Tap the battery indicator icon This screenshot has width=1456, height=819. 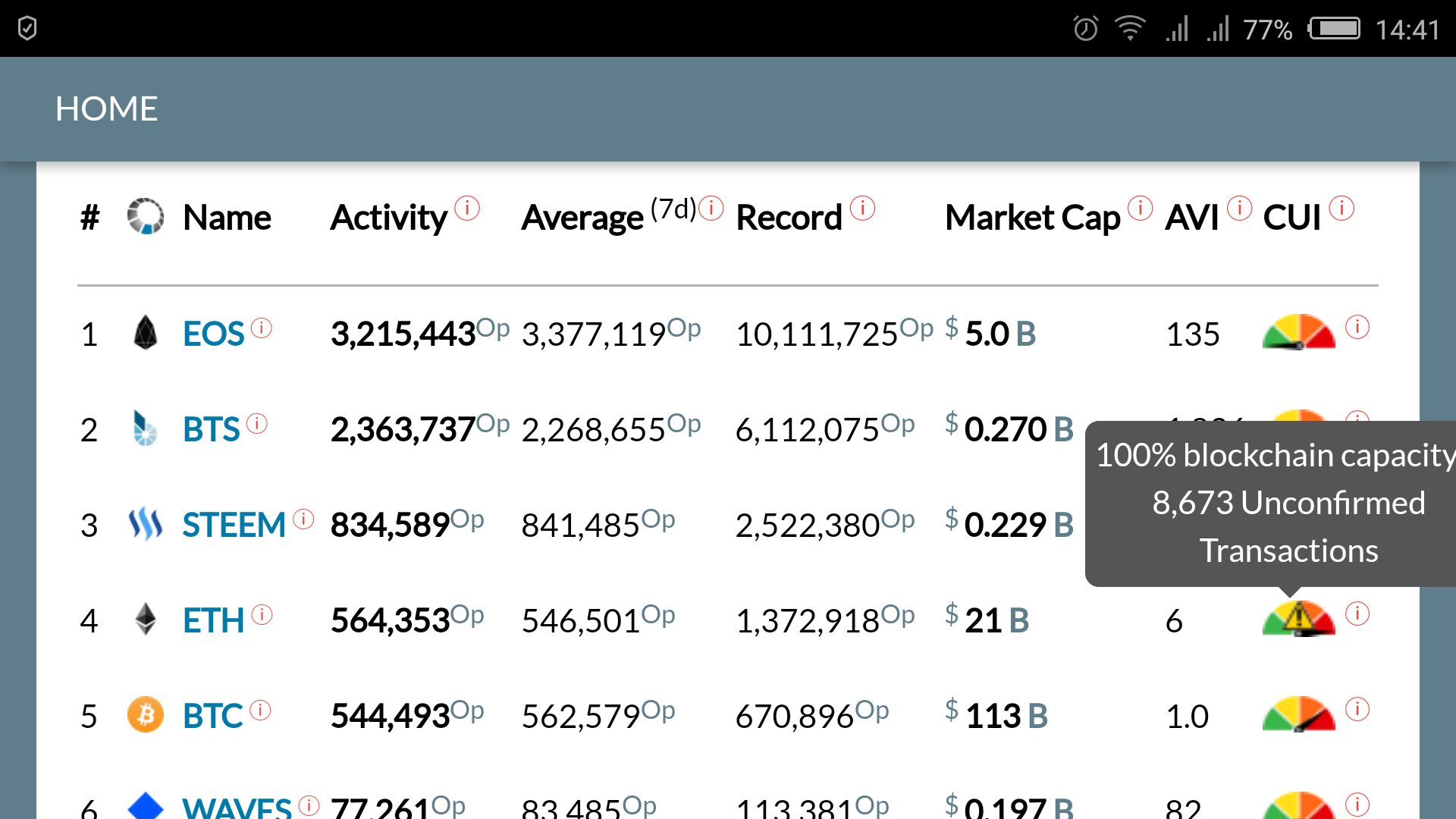[x=1335, y=29]
